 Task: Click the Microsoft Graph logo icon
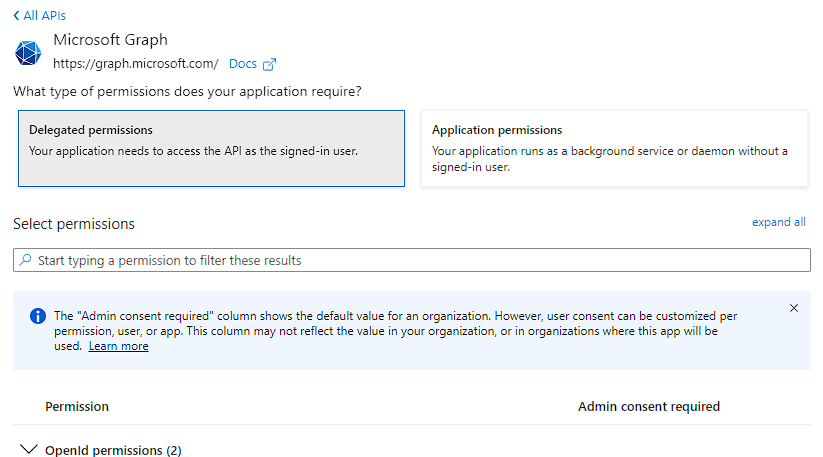coord(28,52)
